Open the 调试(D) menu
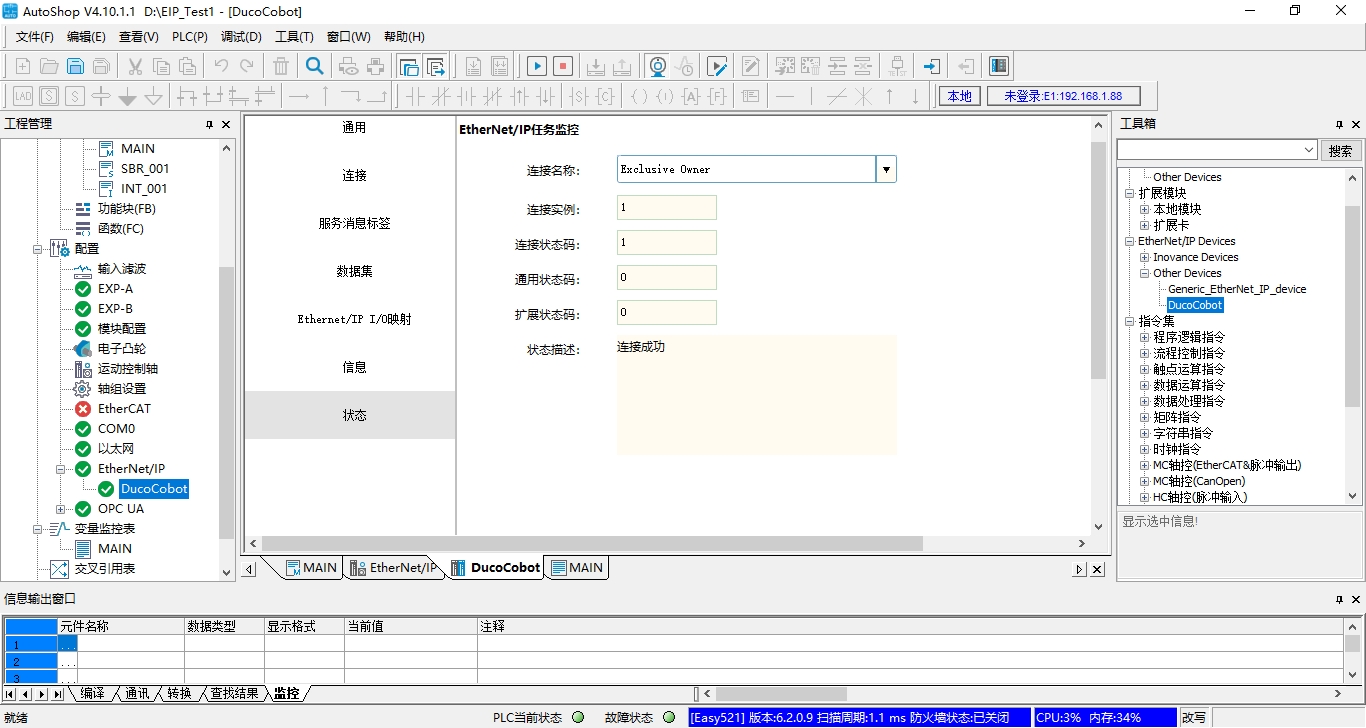 241,37
